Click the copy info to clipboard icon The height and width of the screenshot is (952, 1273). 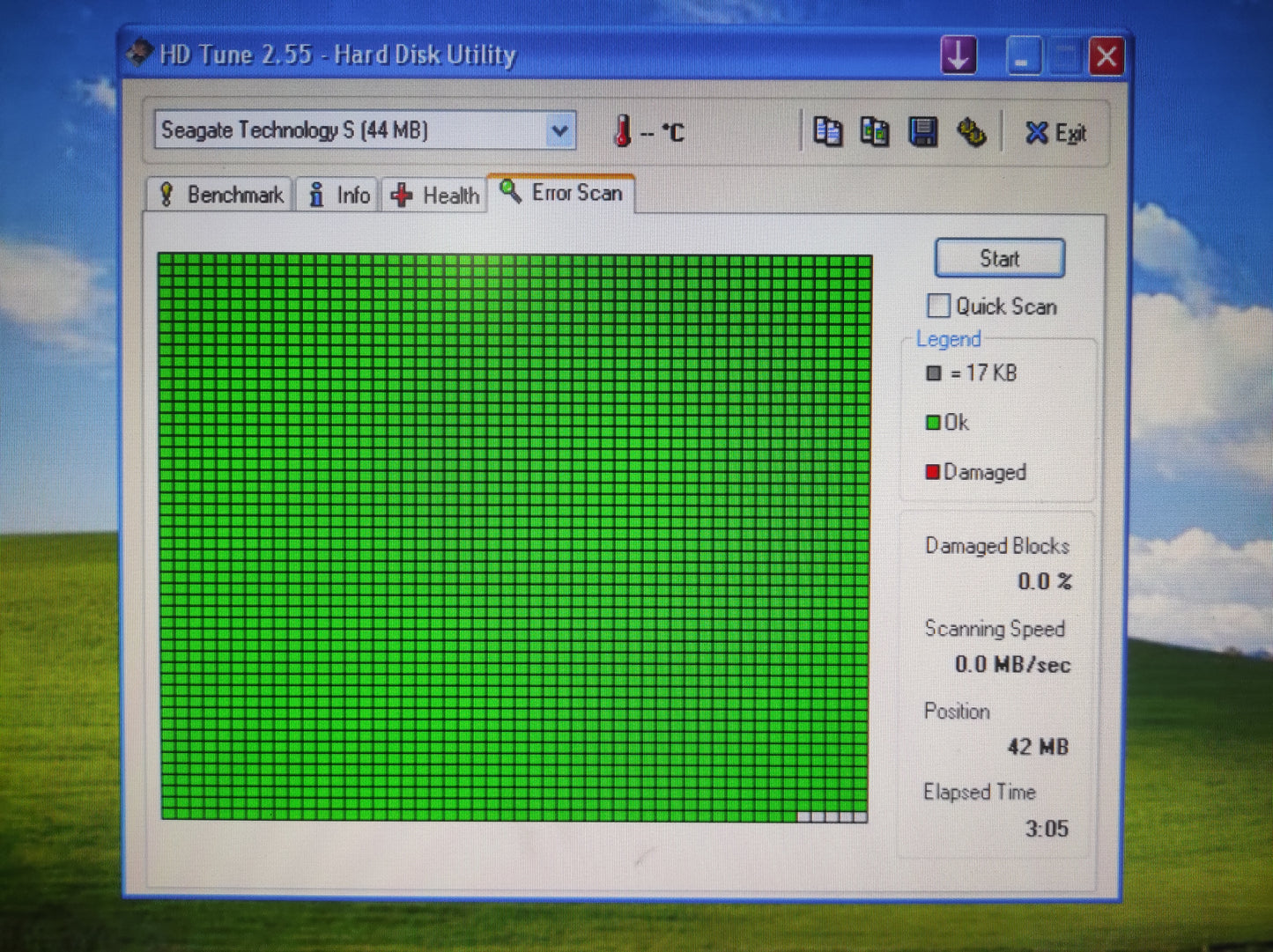pos(826,132)
